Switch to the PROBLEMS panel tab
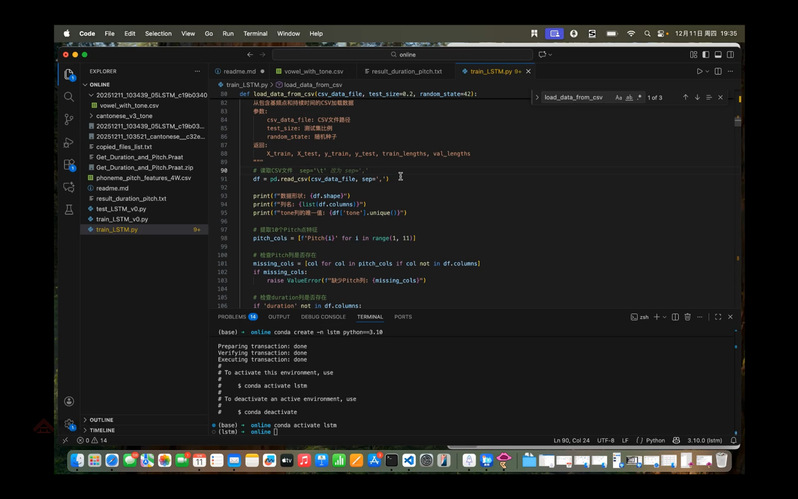The image size is (798, 499). (232, 317)
